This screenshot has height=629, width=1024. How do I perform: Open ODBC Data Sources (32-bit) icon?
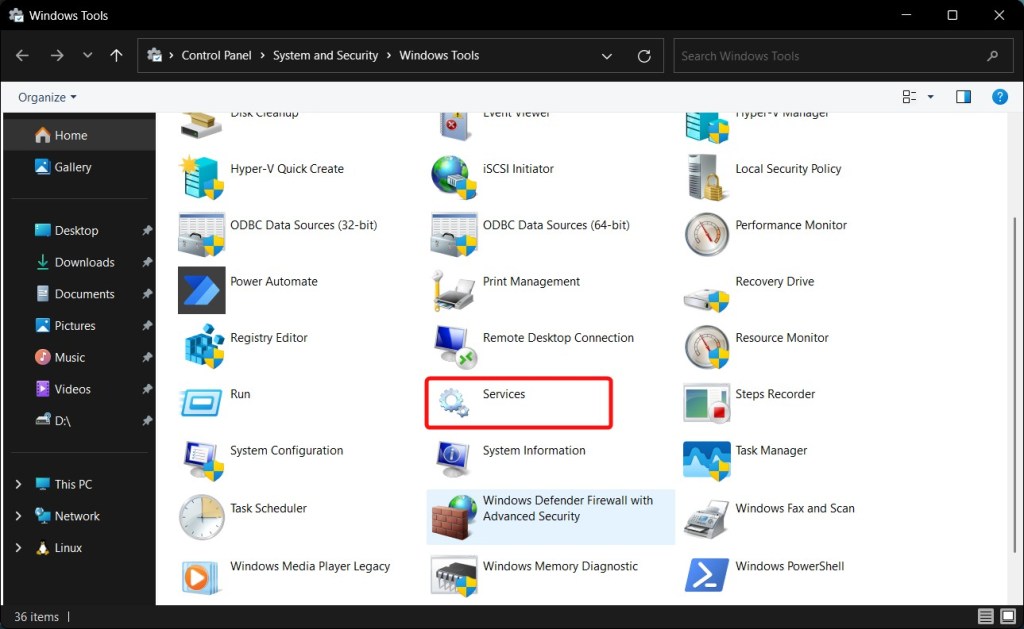point(202,234)
